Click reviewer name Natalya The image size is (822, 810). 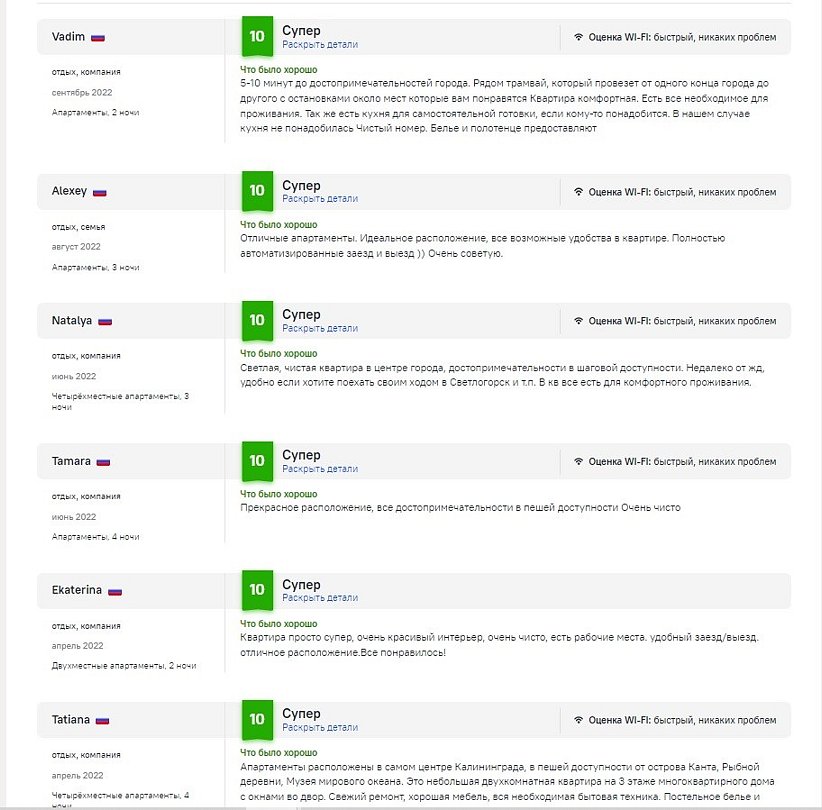tap(72, 321)
